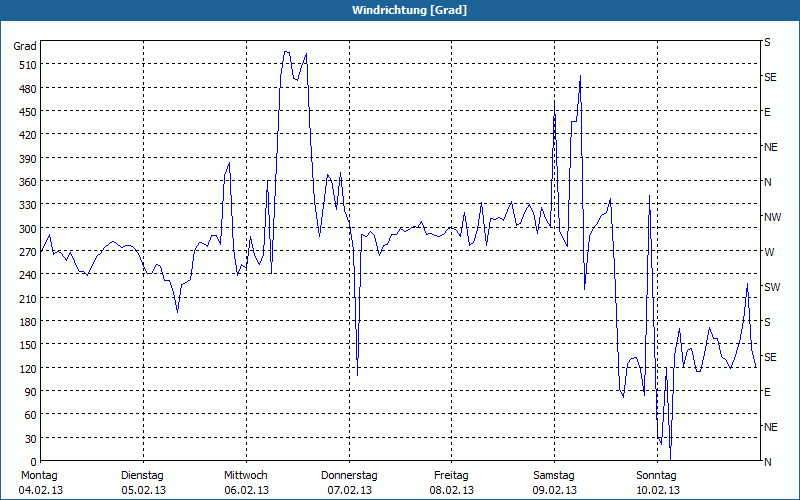Click the N compass label beside the 0 baseline

[x=767, y=462]
